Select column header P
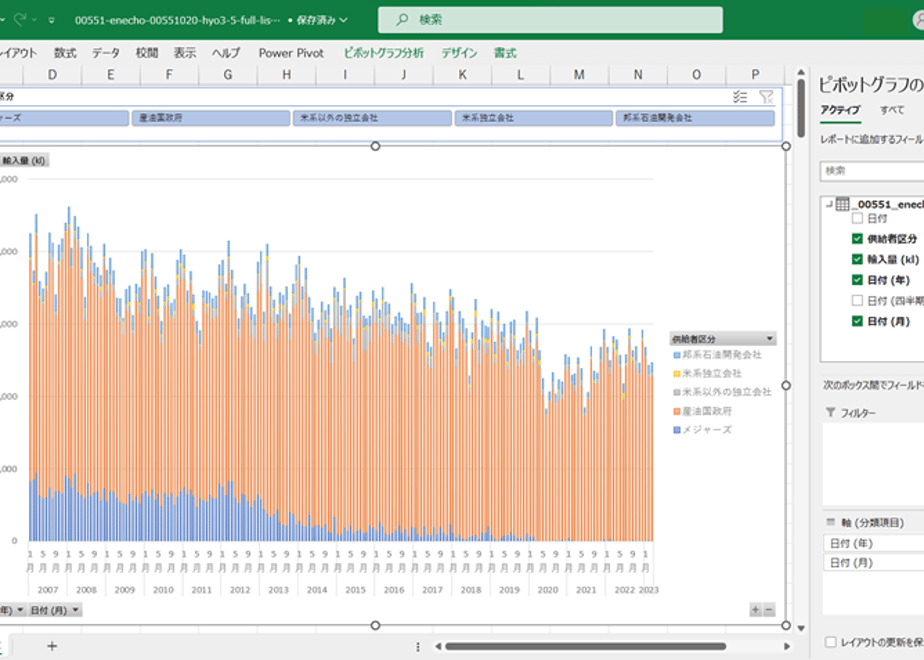 click(x=755, y=75)
